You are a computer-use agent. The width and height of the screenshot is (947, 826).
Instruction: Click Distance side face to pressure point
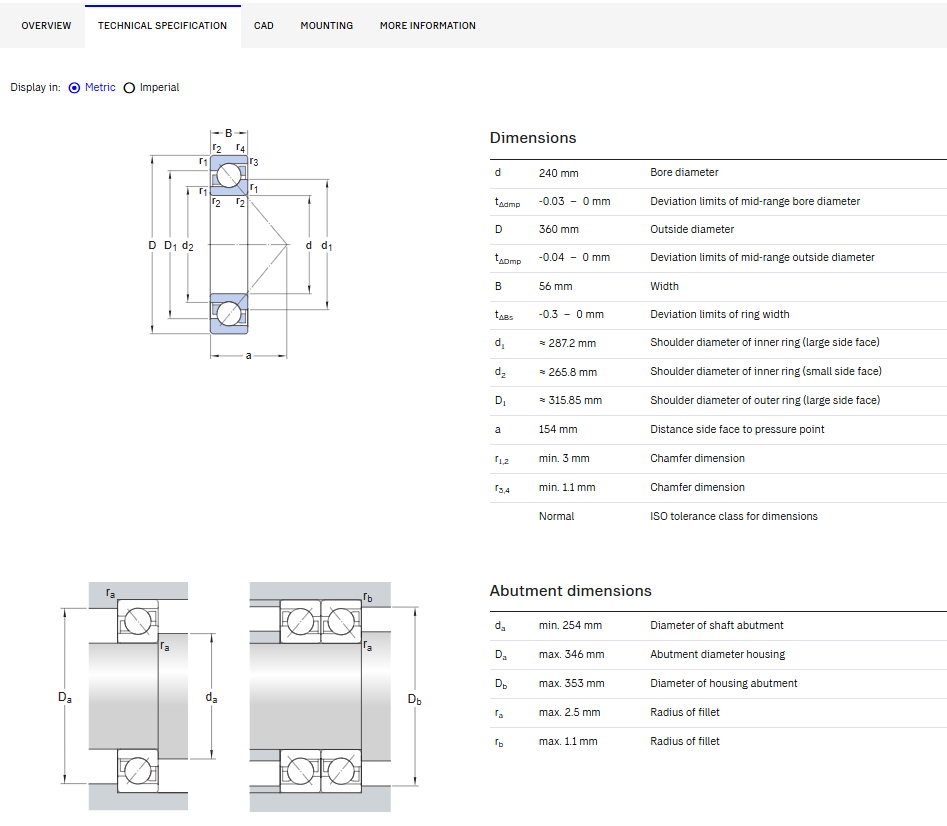coord(737,429)
